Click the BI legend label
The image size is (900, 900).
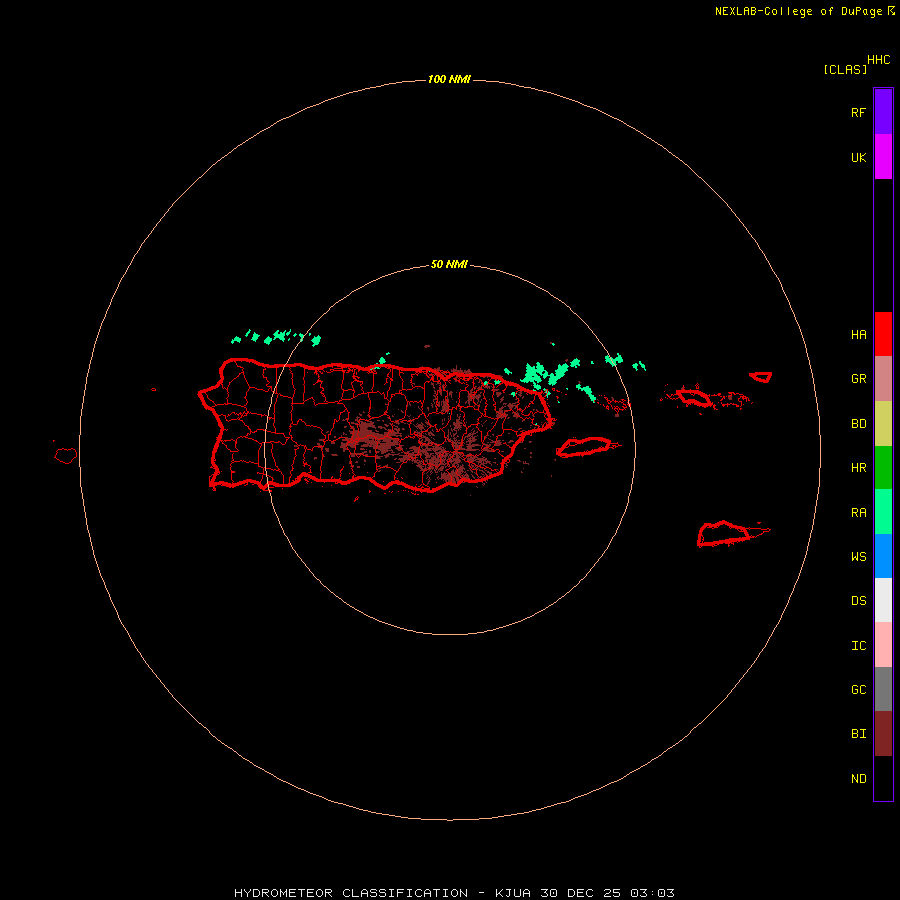[x=859, y=734]
